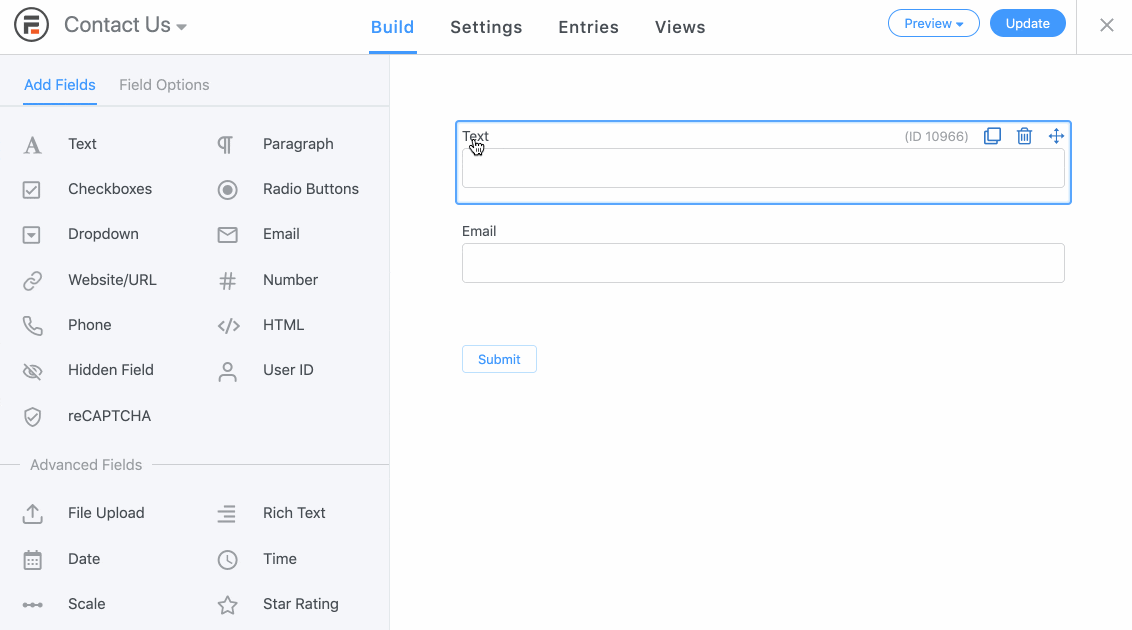This screenshot has height=630, width=1132.
Task: Add a File Upload field
Action: (84, 513)
